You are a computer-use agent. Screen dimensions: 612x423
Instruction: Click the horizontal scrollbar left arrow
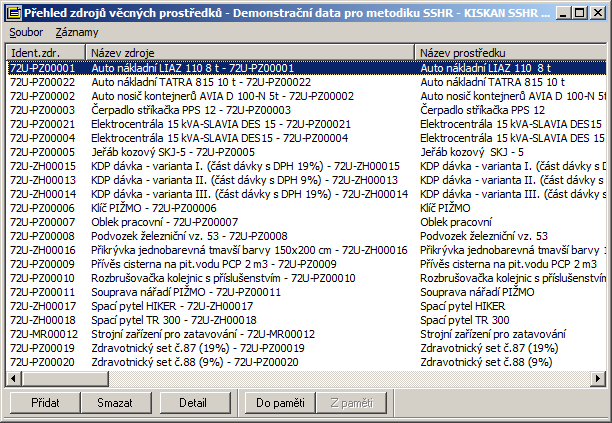(x=13, y=378)
